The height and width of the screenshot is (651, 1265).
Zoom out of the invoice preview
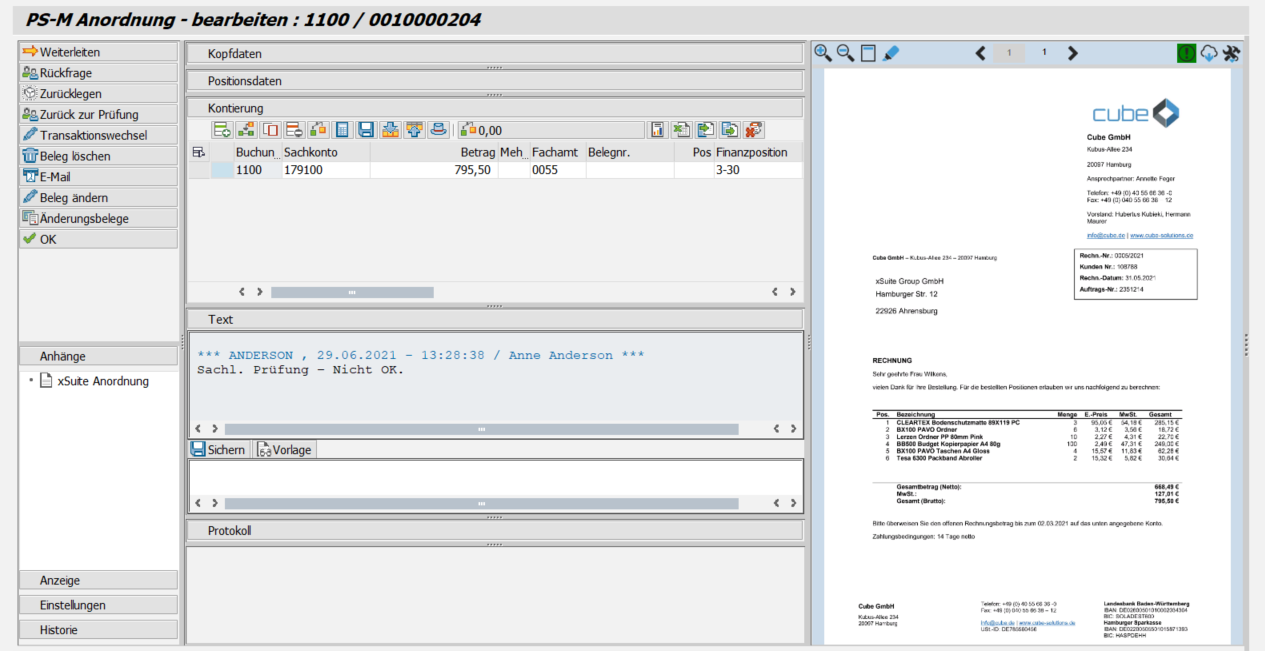tap(845, 53)
